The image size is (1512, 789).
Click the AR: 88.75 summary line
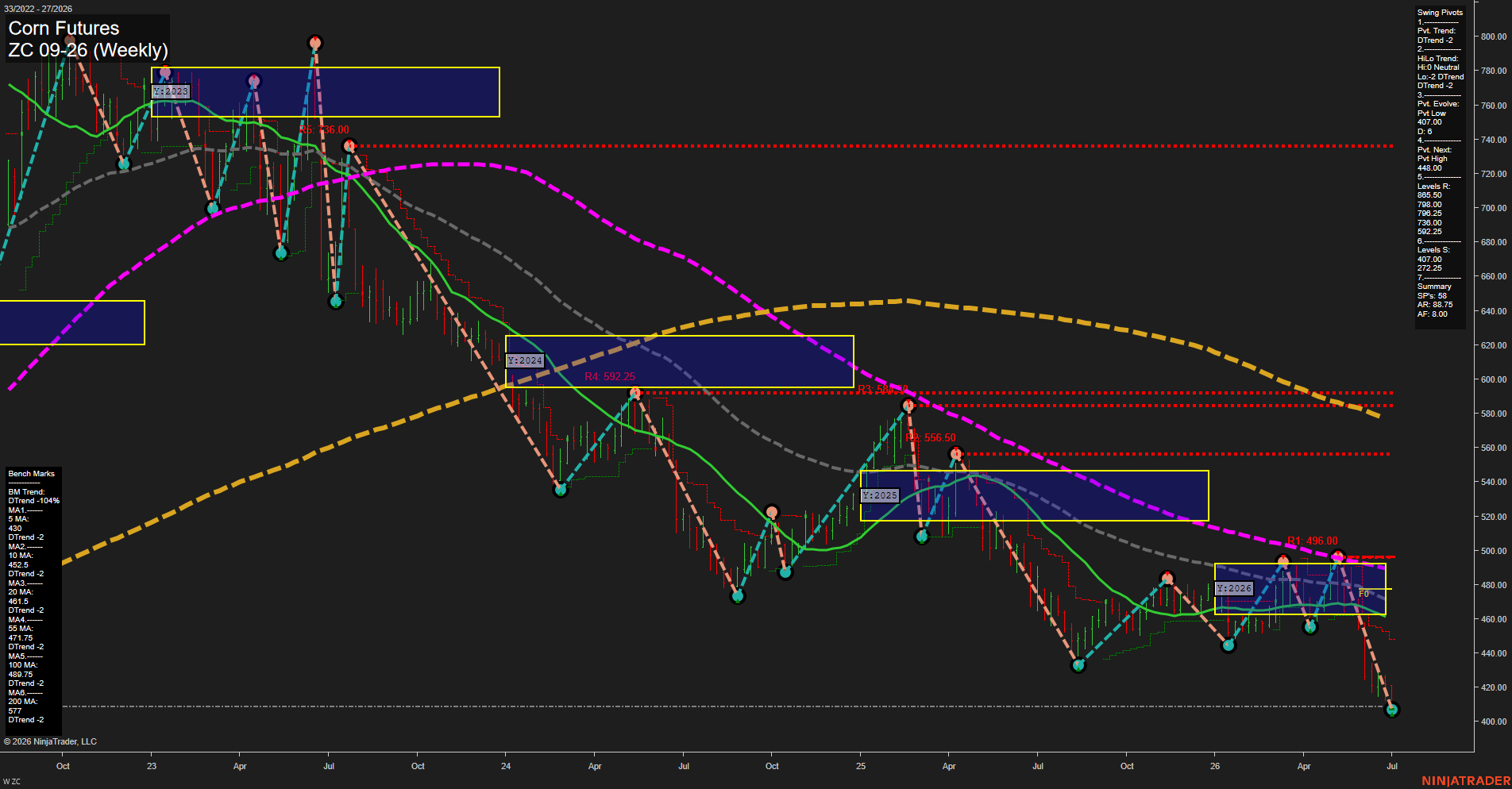tap(1435, 305)
